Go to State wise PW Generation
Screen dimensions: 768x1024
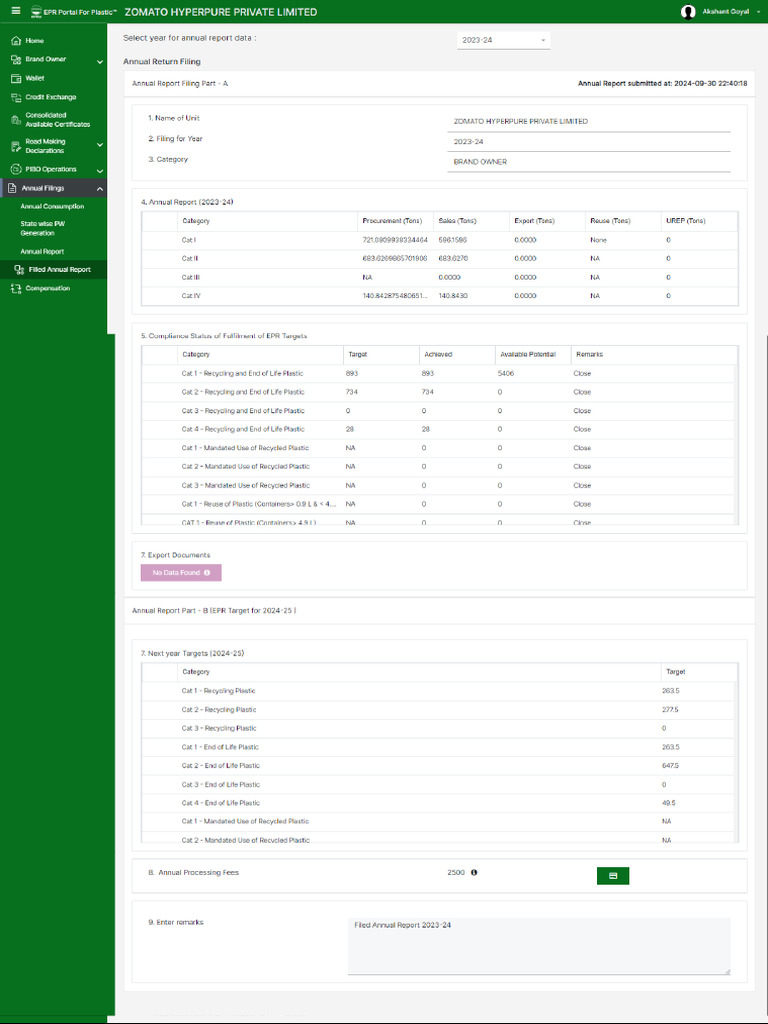(x=43, y=228)
